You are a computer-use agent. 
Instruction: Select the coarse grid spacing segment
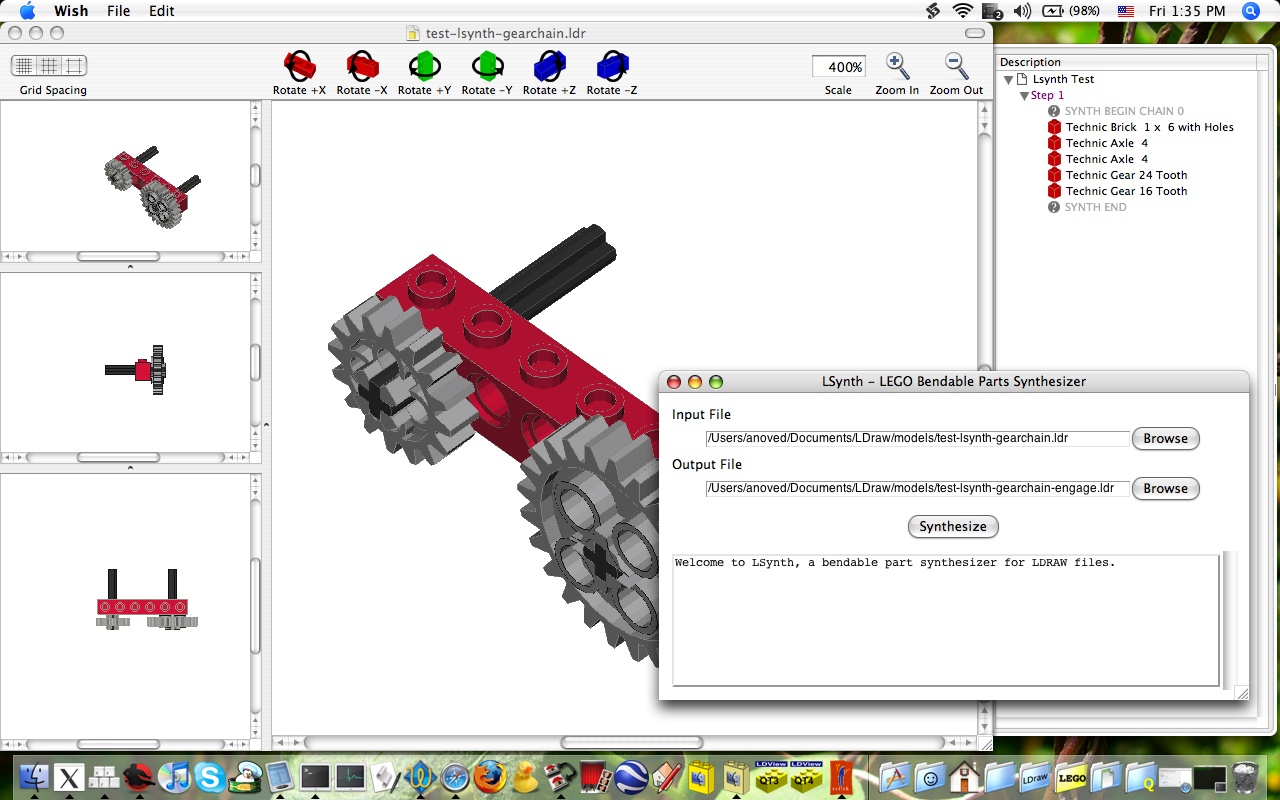tap(75, 66)
